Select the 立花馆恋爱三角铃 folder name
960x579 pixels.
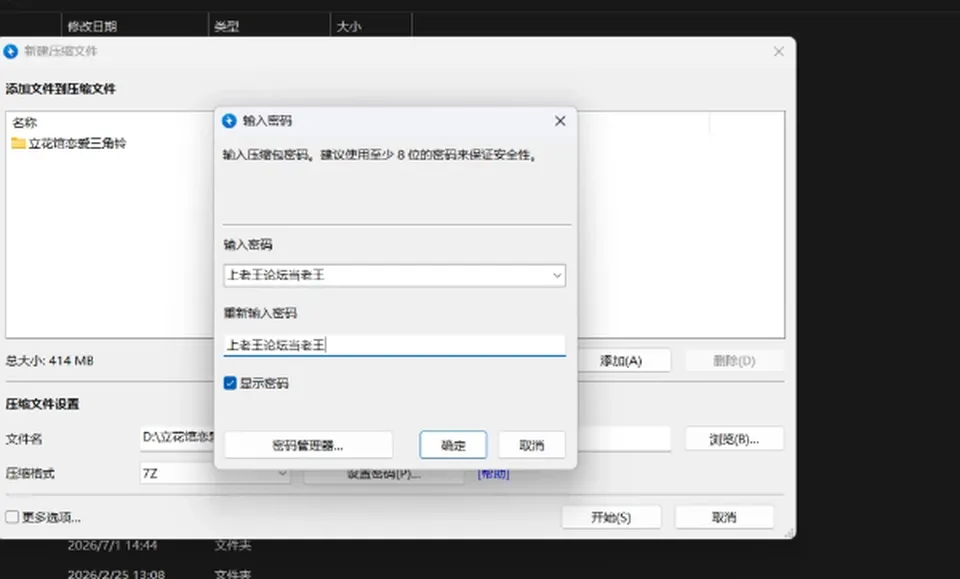(x=77, y=143)
